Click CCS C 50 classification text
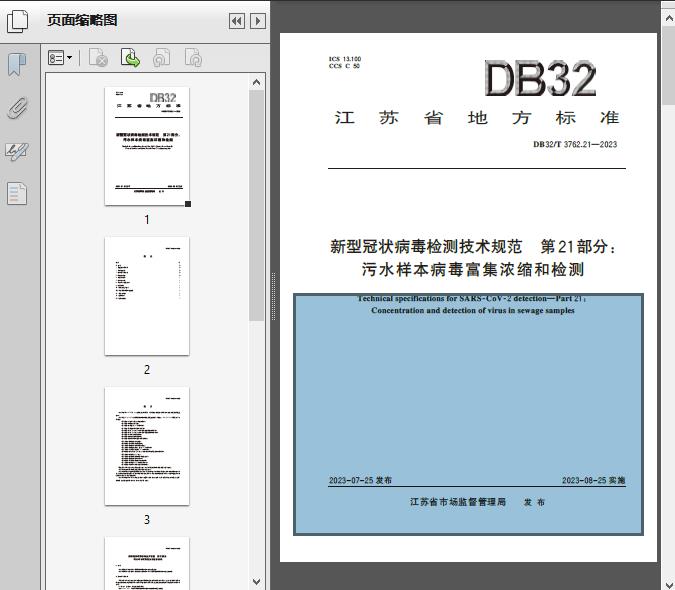675x590 pixels. point(344,66)
